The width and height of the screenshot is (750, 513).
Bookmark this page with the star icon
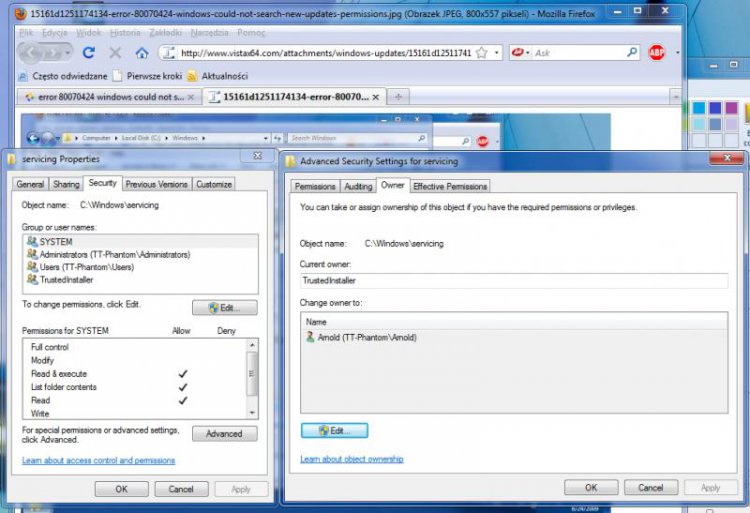[x=482, y=53]
